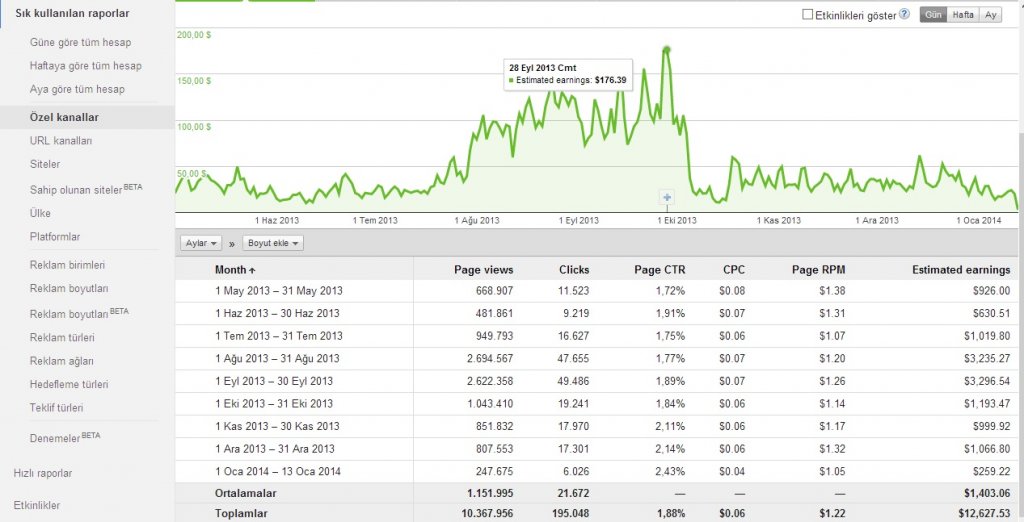
Task: Click the Toplamlar row label
Action: (241, 514)
